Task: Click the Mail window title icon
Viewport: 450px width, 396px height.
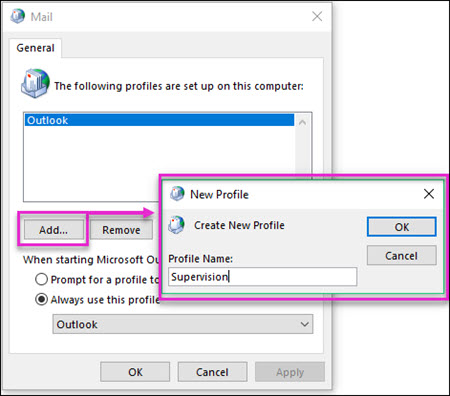Action: tap(17, 16)
